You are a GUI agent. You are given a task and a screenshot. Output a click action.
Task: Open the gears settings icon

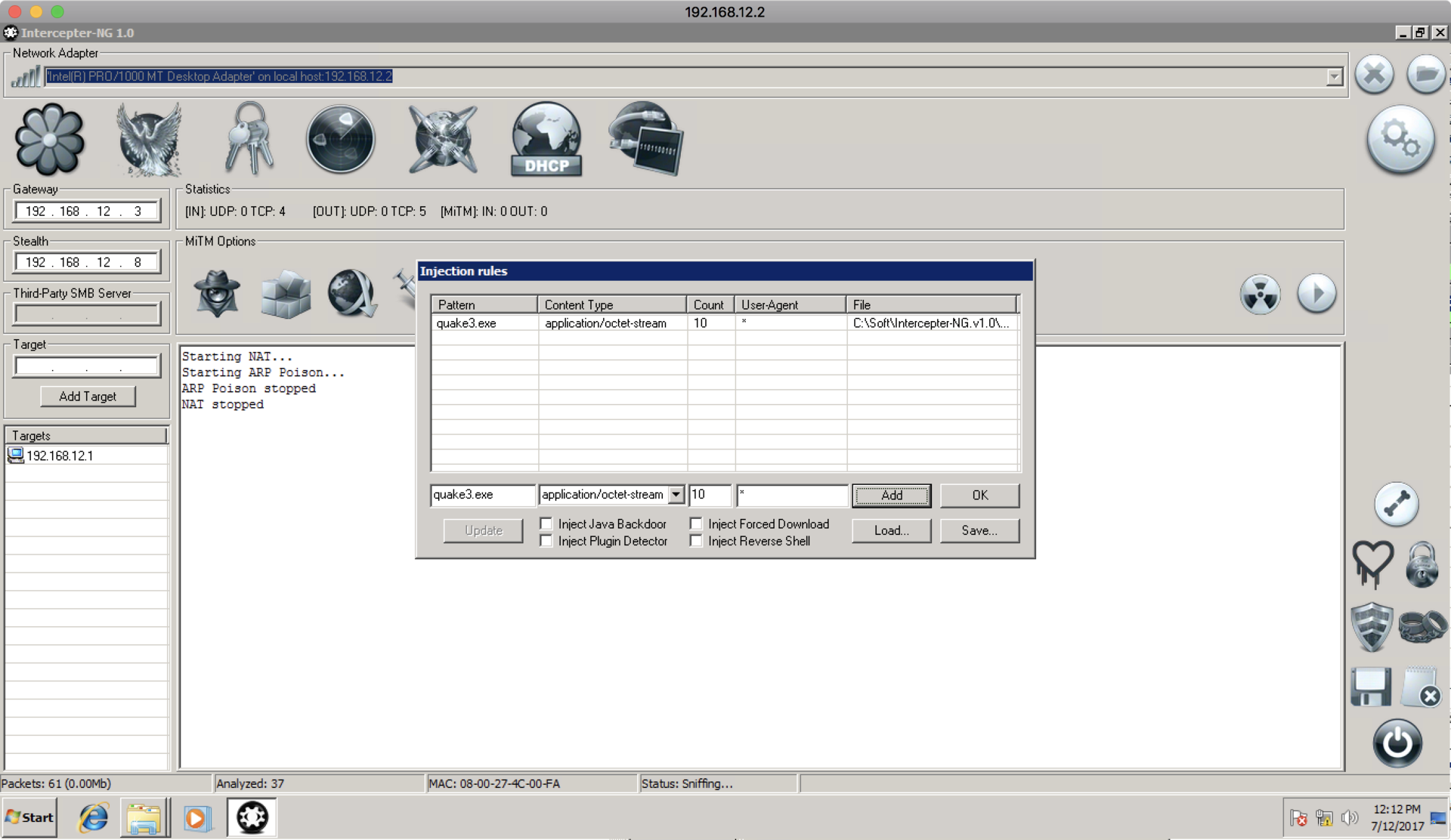point(1400,139)
